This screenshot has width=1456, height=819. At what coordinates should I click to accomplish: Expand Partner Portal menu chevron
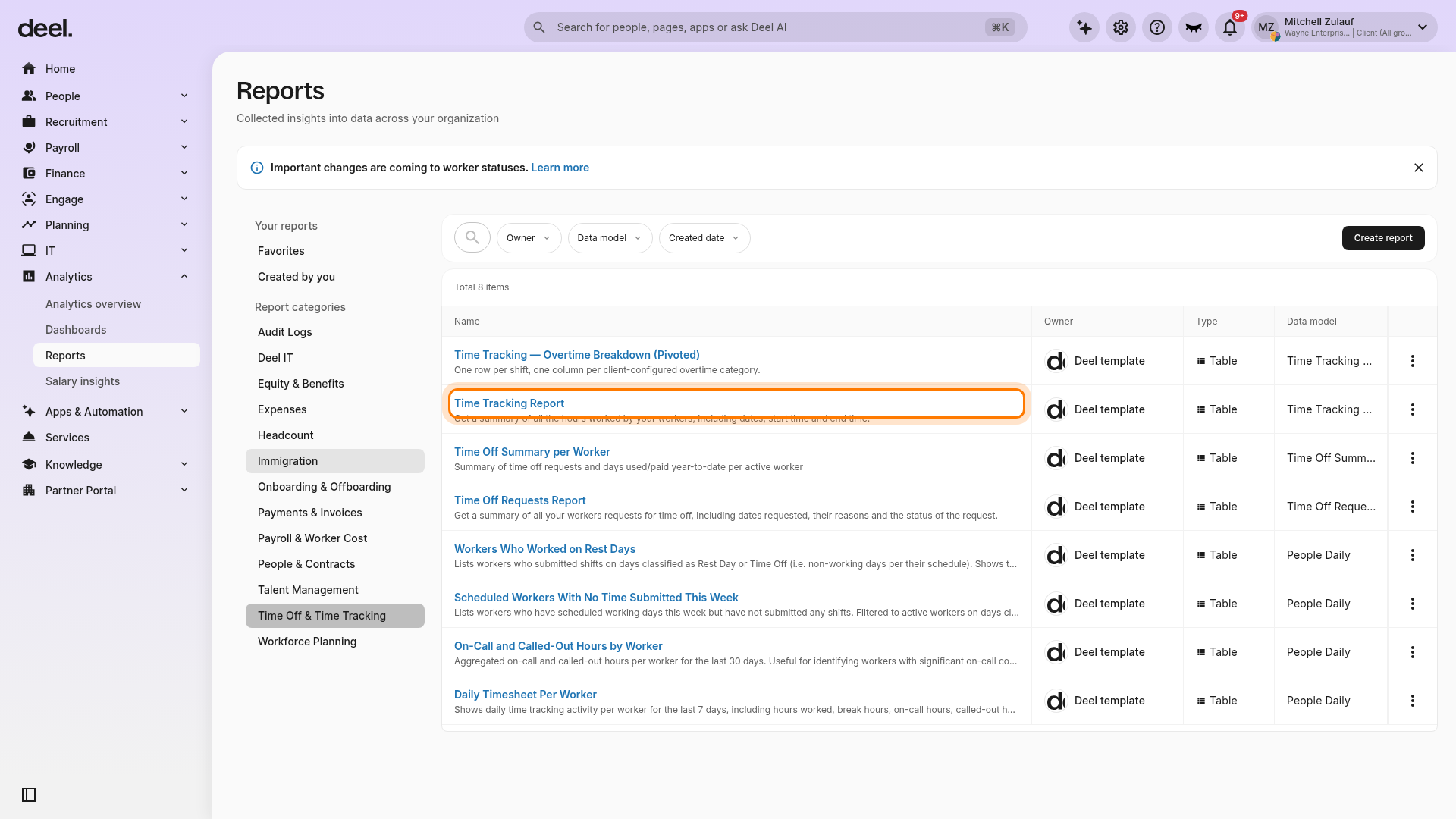coord(184,490)
